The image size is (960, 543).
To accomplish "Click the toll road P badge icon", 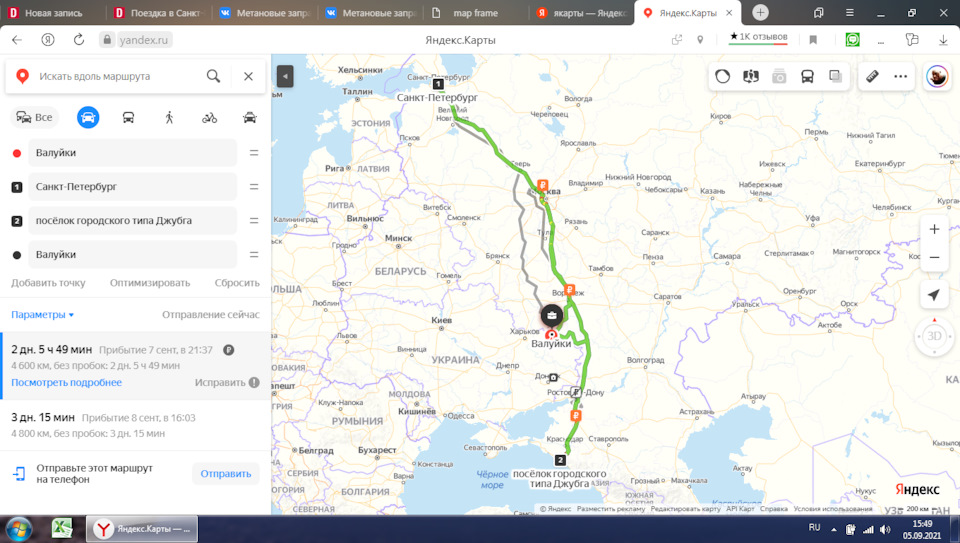I will [x=228, y=350].
